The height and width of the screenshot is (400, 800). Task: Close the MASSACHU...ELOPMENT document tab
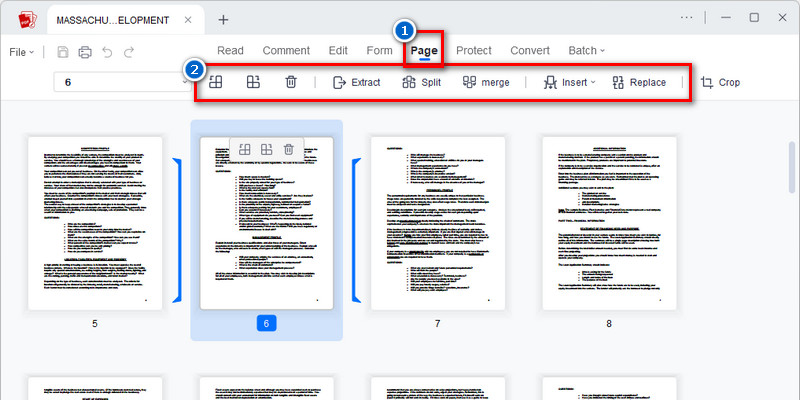pos(188,20)
